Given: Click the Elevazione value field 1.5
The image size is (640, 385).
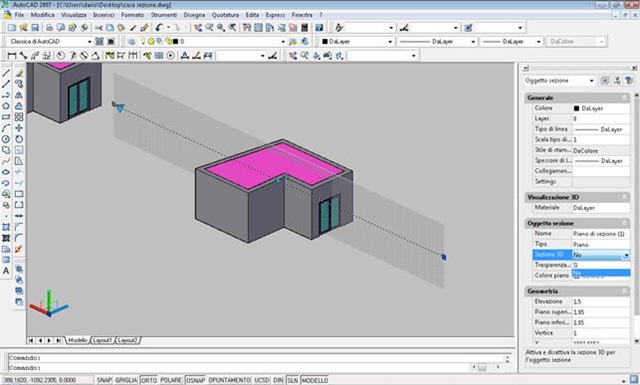Looking at the screenshot, I should [x=601, y=302].
